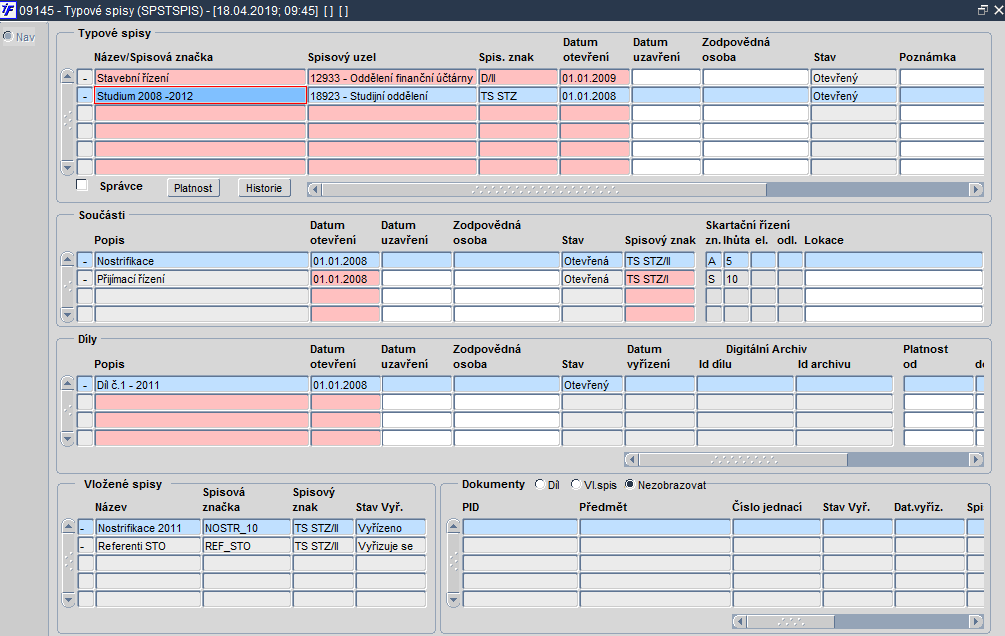Click the lhůta value 5 cell
This screenshot has width=1005, height=636.
point(736,261)
